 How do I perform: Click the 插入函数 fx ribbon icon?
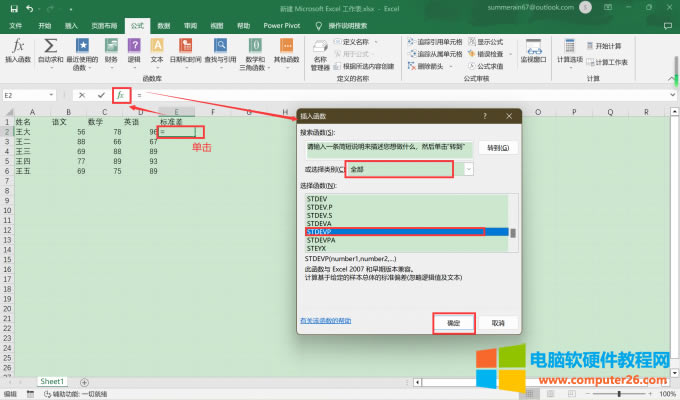[x=18, y=50]
